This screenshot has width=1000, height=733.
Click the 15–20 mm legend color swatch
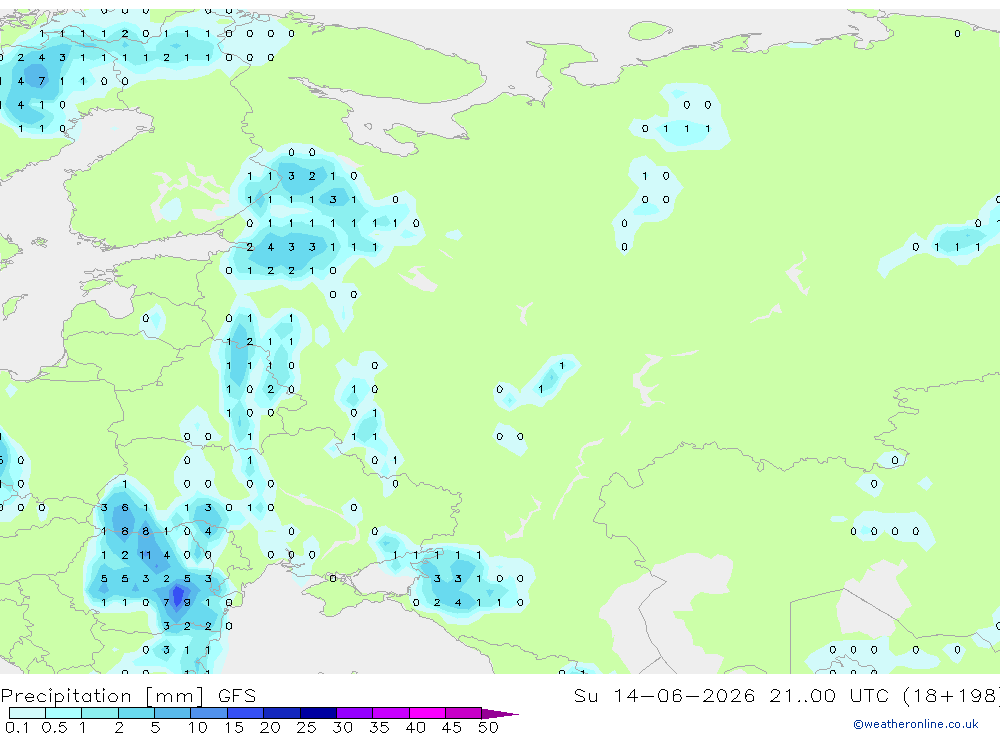[246, 713]
